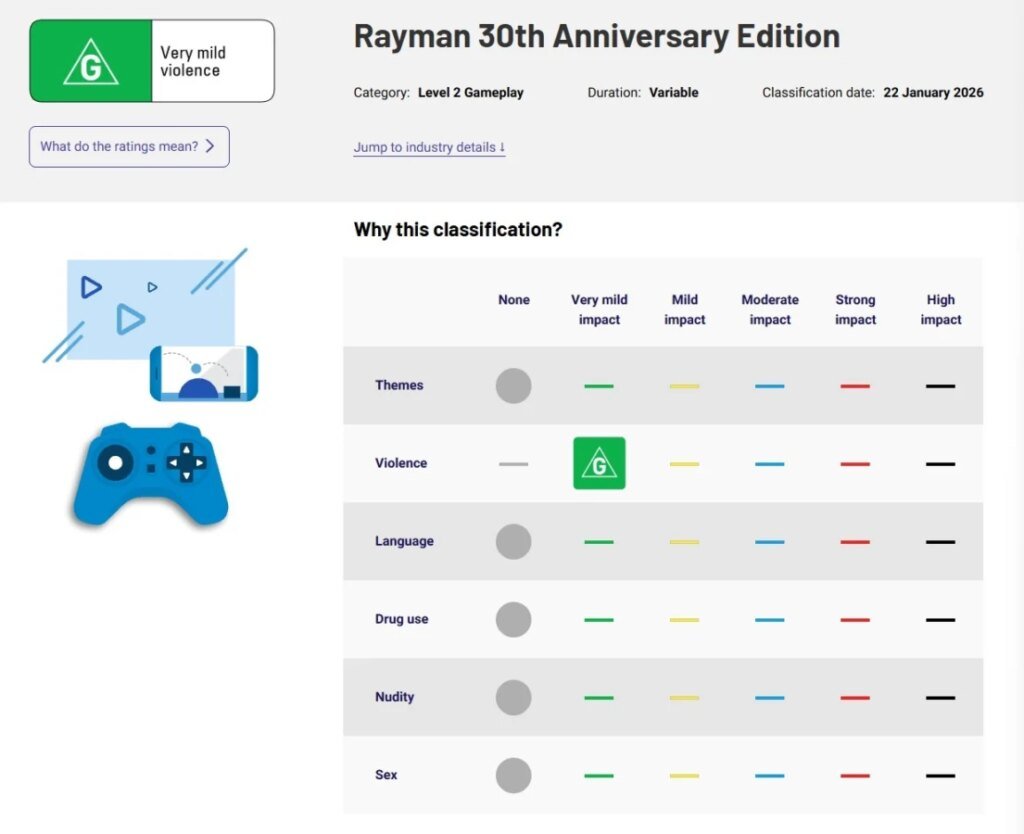Click the blue Moderate impact dash for Nudity
The image size is (1024, 834).
click(x=769, y=698)
